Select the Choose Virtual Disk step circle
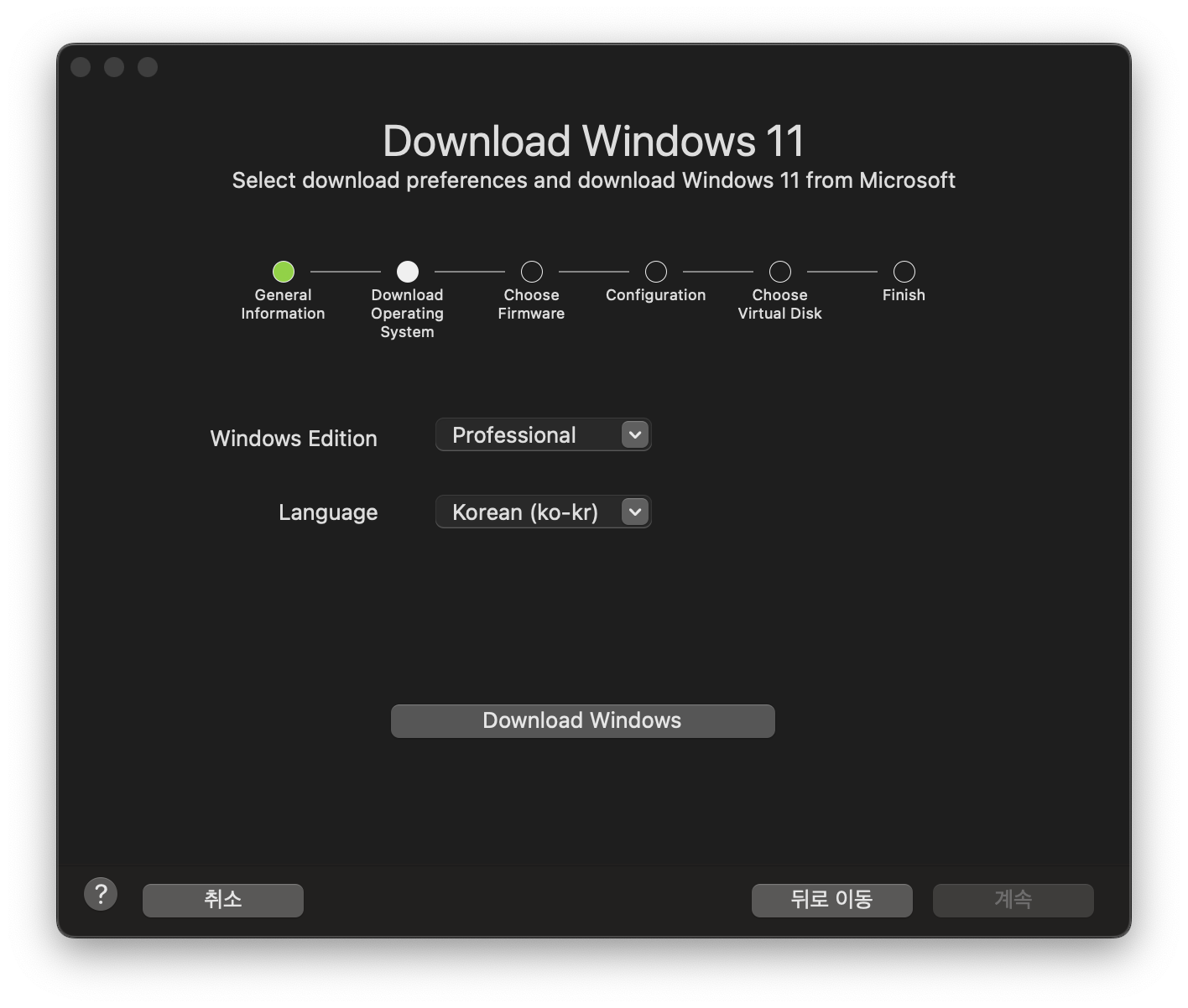 tap(780, 272)
